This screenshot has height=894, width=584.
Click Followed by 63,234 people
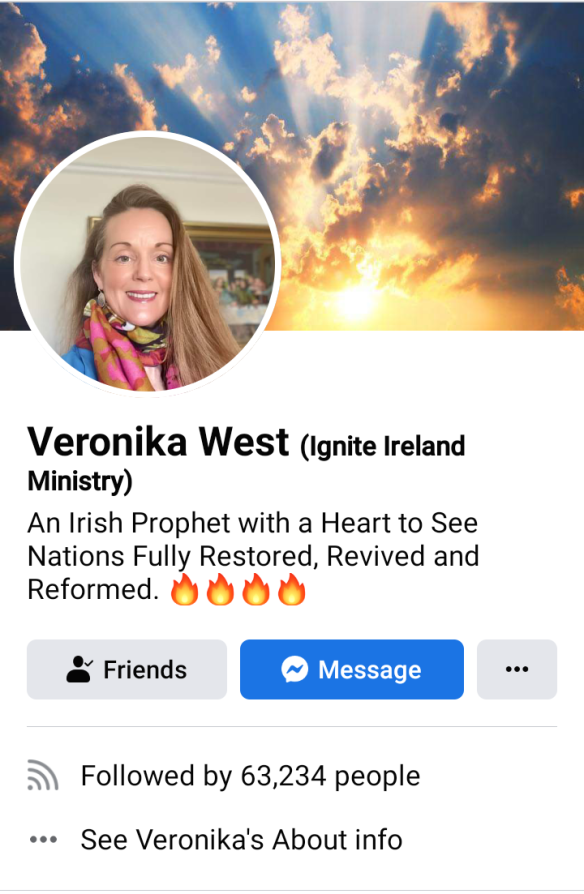[x=250, y=776]
